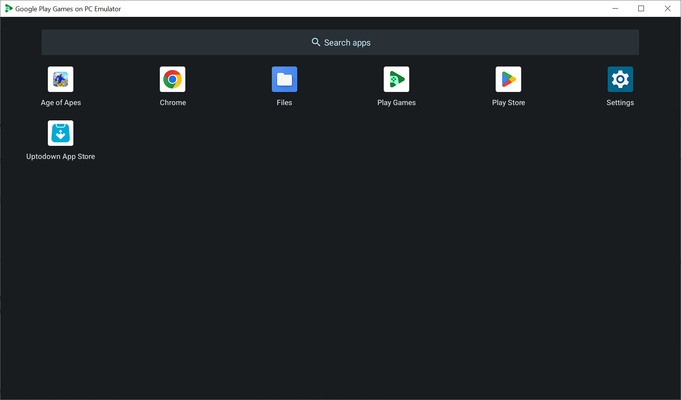This screenshot has width=681, height=400.
Task: Open the Files app icon
Action: click(x=284, y=79)
